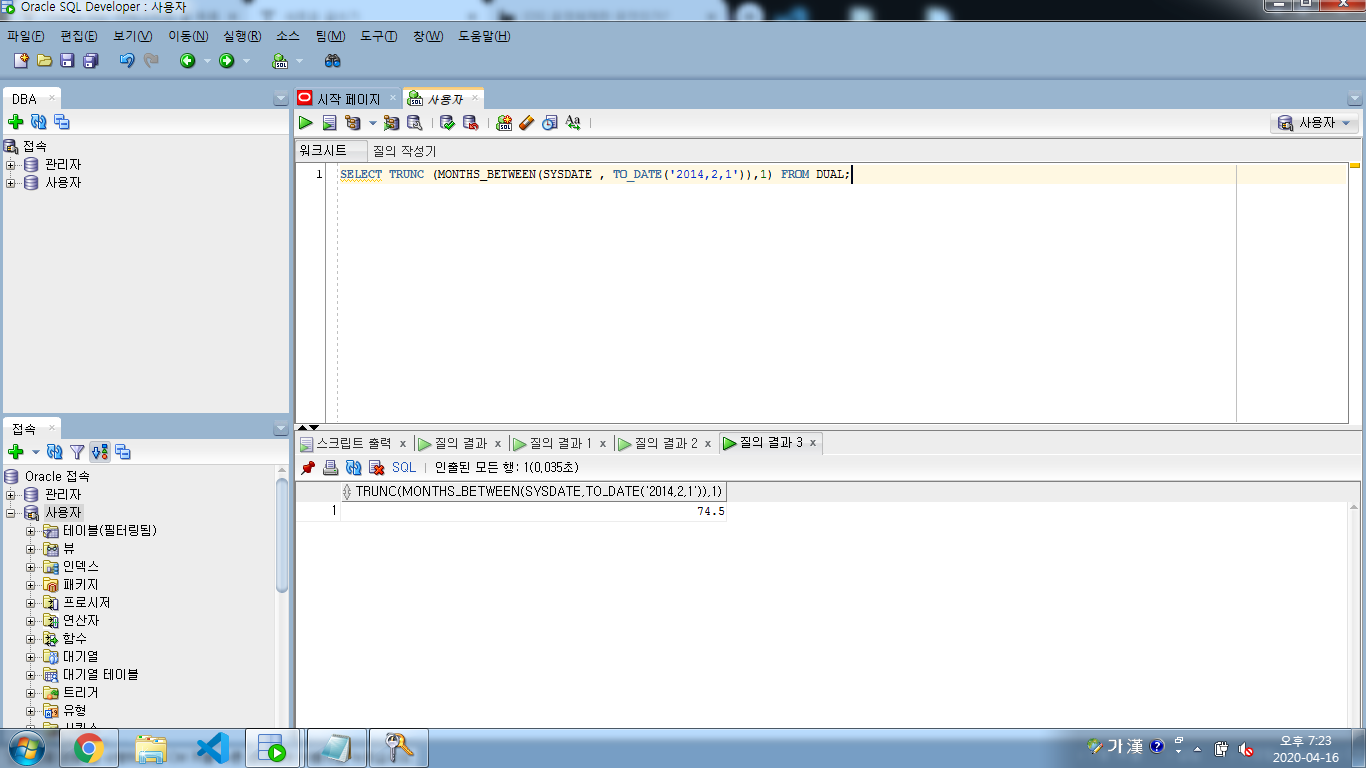The width and height of the screenshot is (1366, 768).
Task: Open the binoculars find database object icon
Action: tap(333, 61)
